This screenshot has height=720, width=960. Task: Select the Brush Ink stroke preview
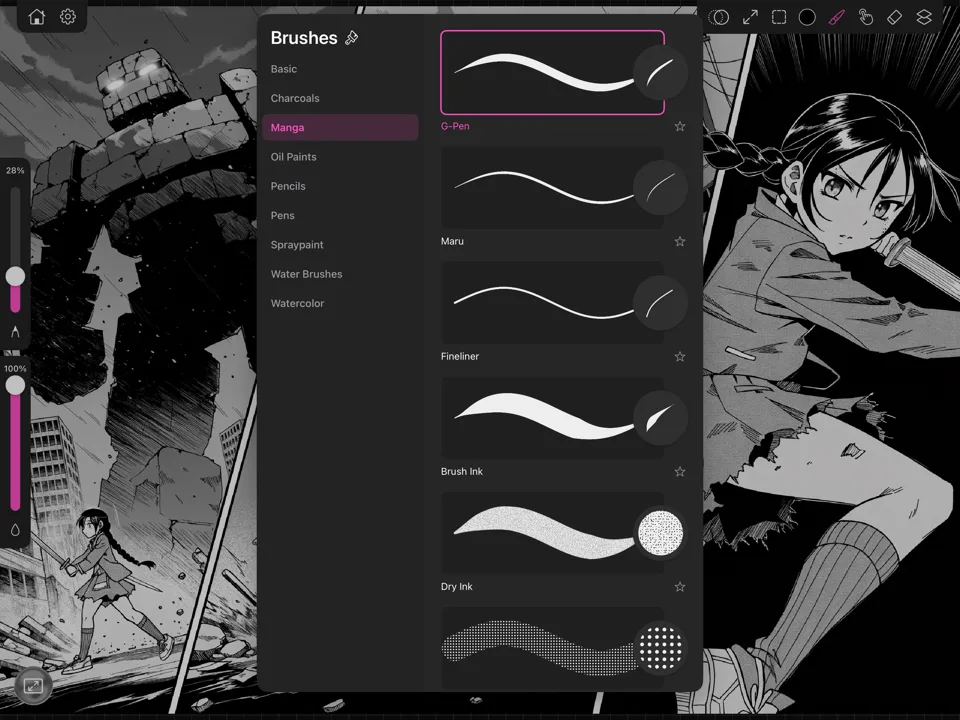click(552, 418)
